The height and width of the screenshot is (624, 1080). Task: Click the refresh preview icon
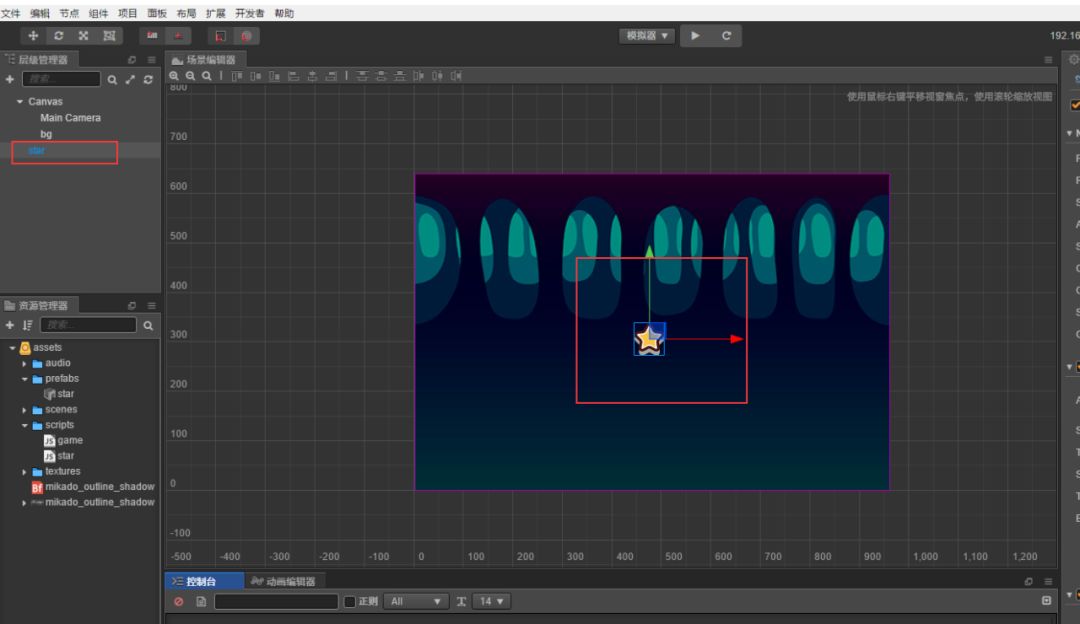[x=726, y=36]
